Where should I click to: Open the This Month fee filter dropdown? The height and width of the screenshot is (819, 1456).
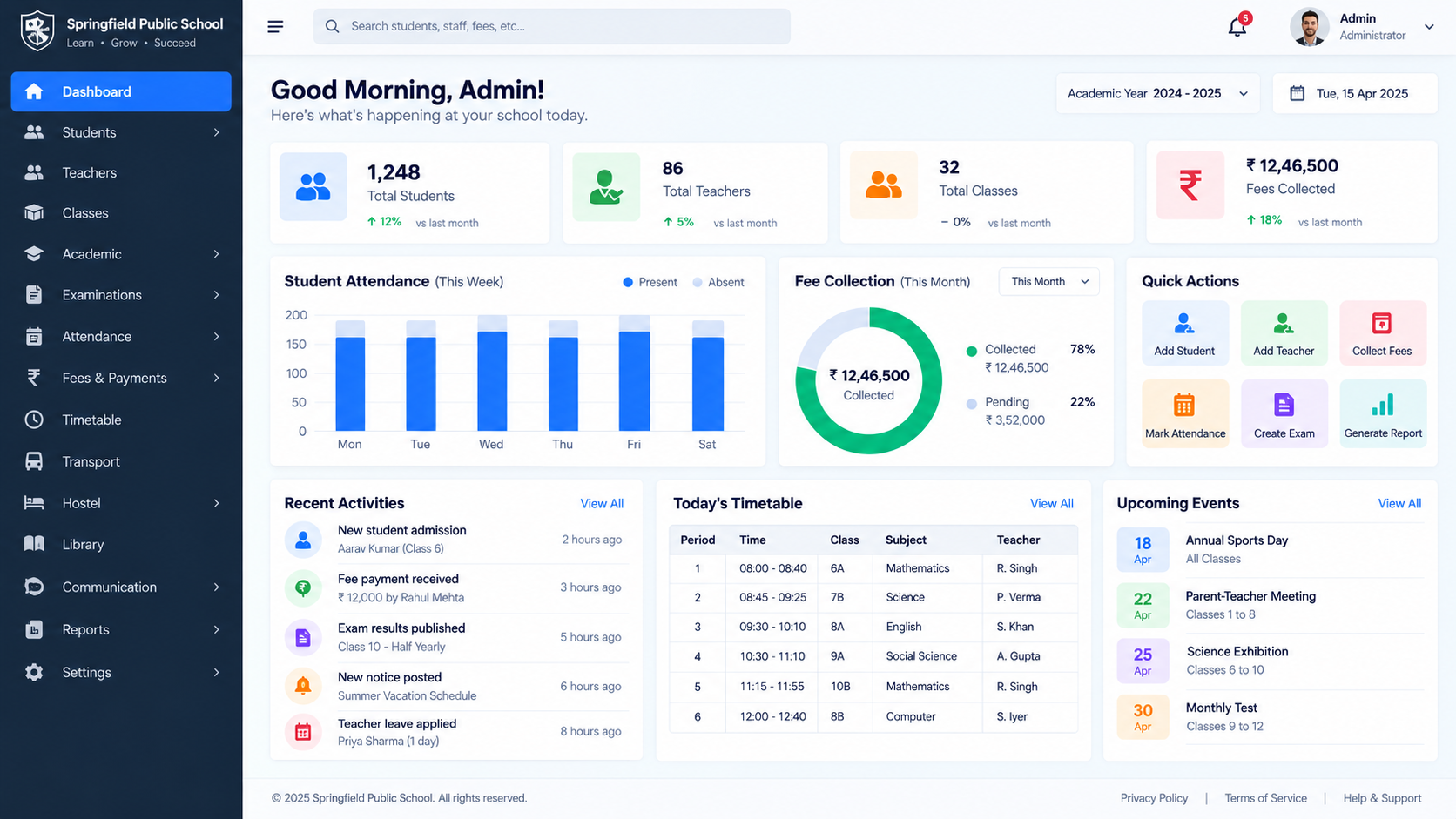point(1049,281)
